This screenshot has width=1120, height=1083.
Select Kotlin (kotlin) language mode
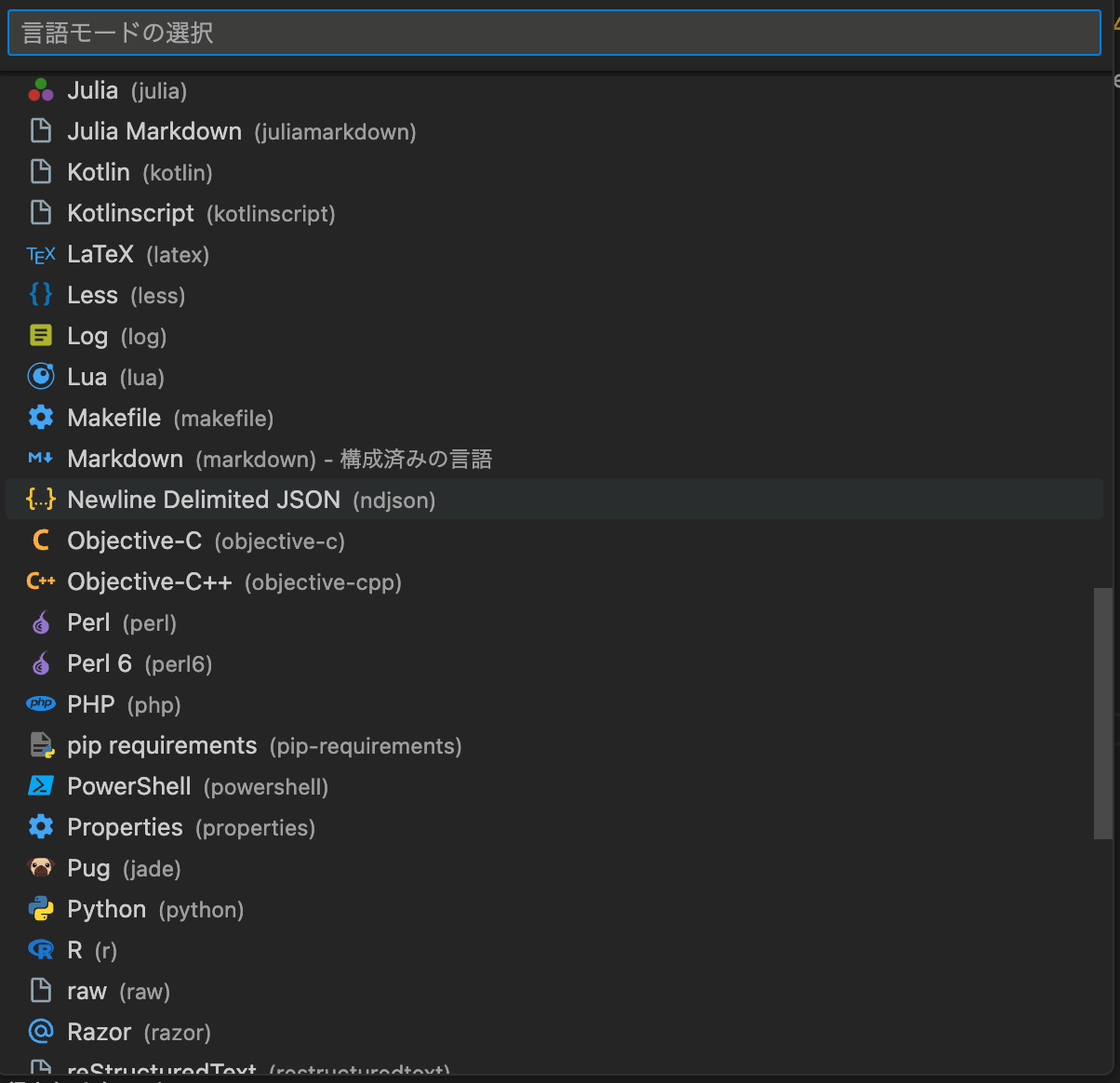coord(554,172)
